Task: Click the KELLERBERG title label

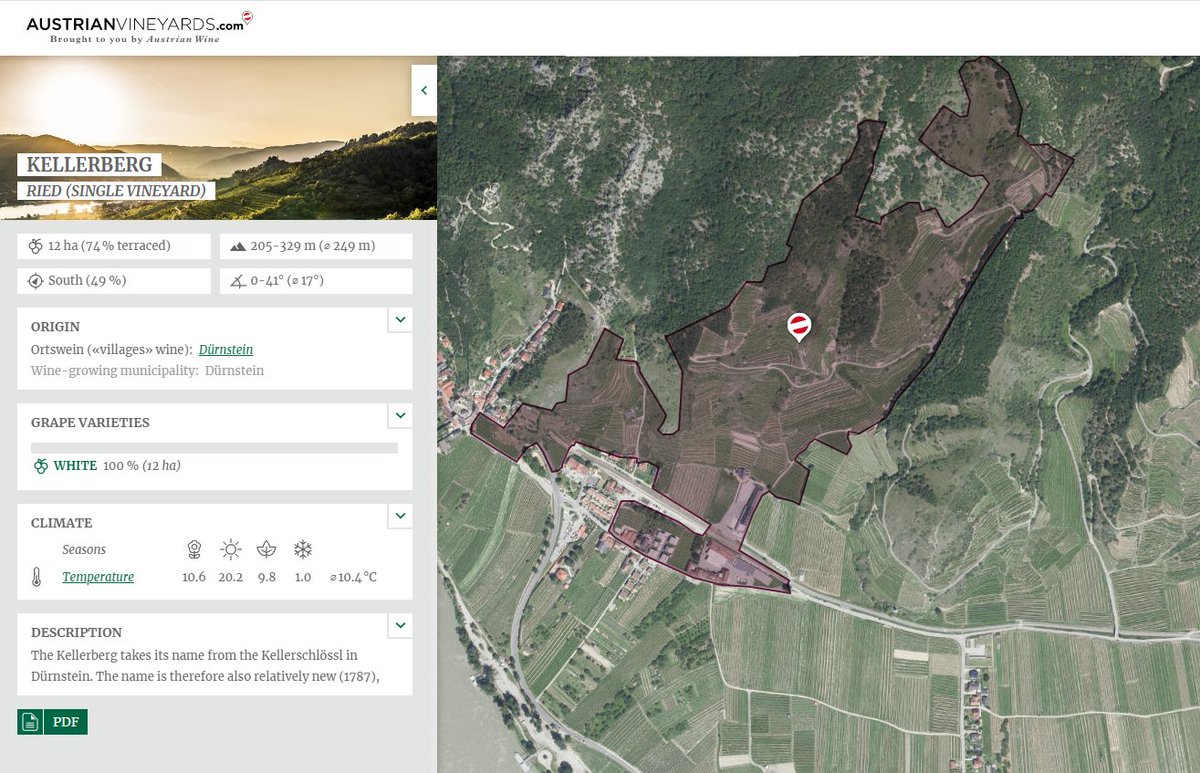Action: tap(89, 165)
